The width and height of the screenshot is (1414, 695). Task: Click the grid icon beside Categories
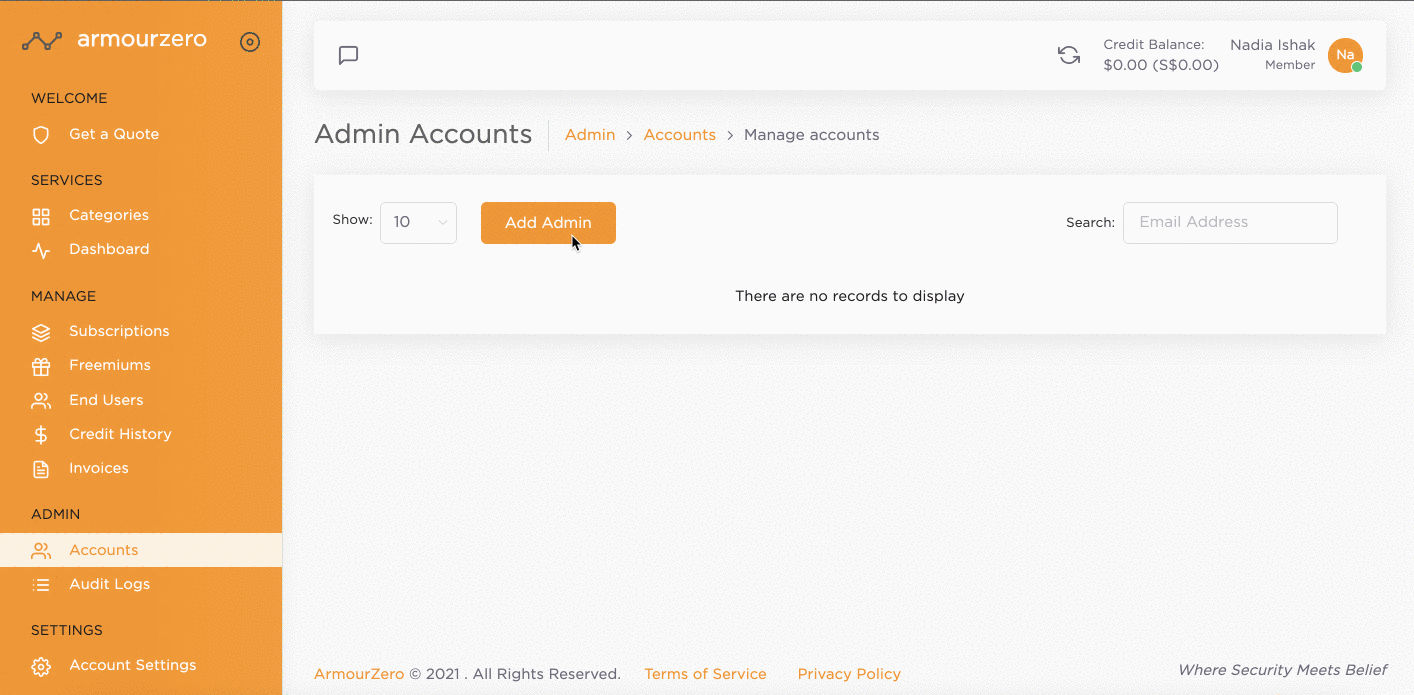point(41,216)
